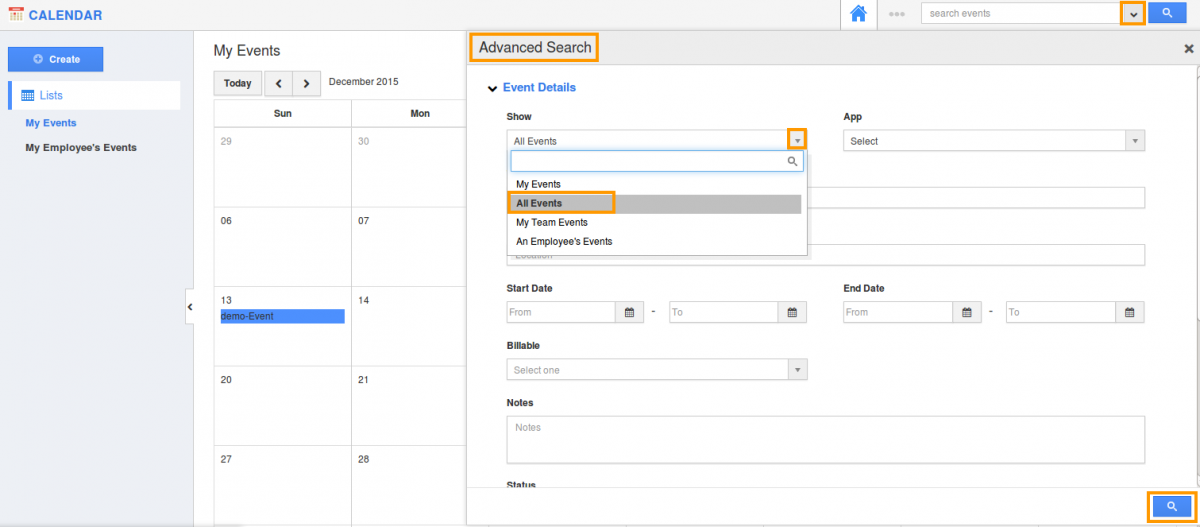This screenshot has height=527, width=1200.
Task: Open End Date From calendar picker
Action: tap(966, 312)
